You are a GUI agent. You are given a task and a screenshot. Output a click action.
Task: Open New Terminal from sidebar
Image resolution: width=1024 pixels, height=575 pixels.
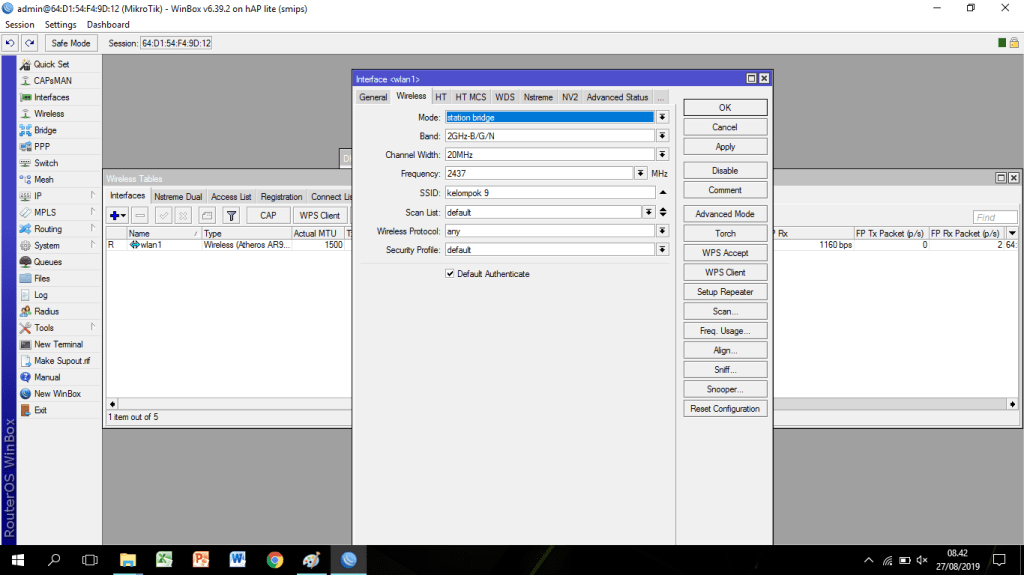point(58,344)
